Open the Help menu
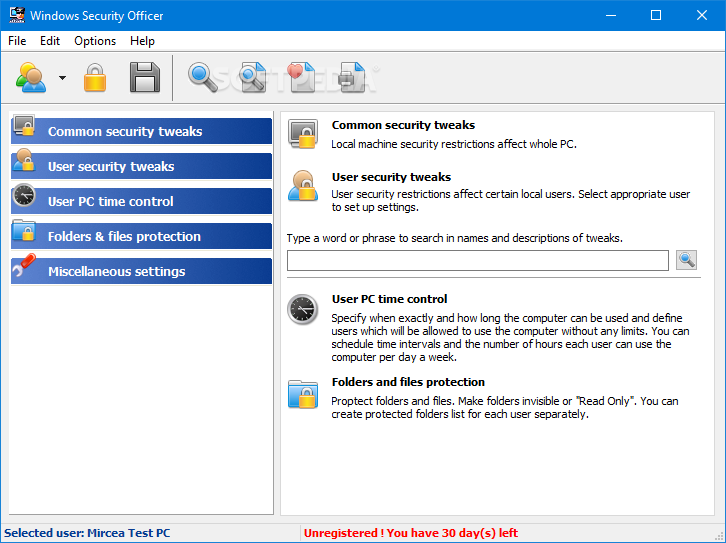Image resolution: width=726 pixels, height=543 pixels. click(142, 41)
